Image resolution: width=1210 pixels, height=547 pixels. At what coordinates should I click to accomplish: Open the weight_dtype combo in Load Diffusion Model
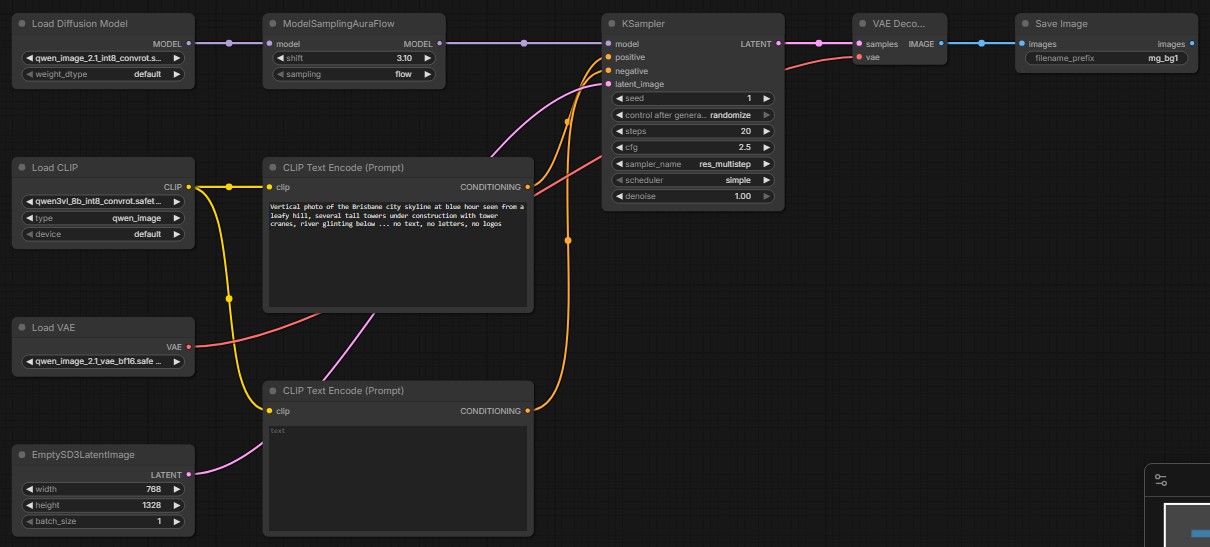(104, 74)
